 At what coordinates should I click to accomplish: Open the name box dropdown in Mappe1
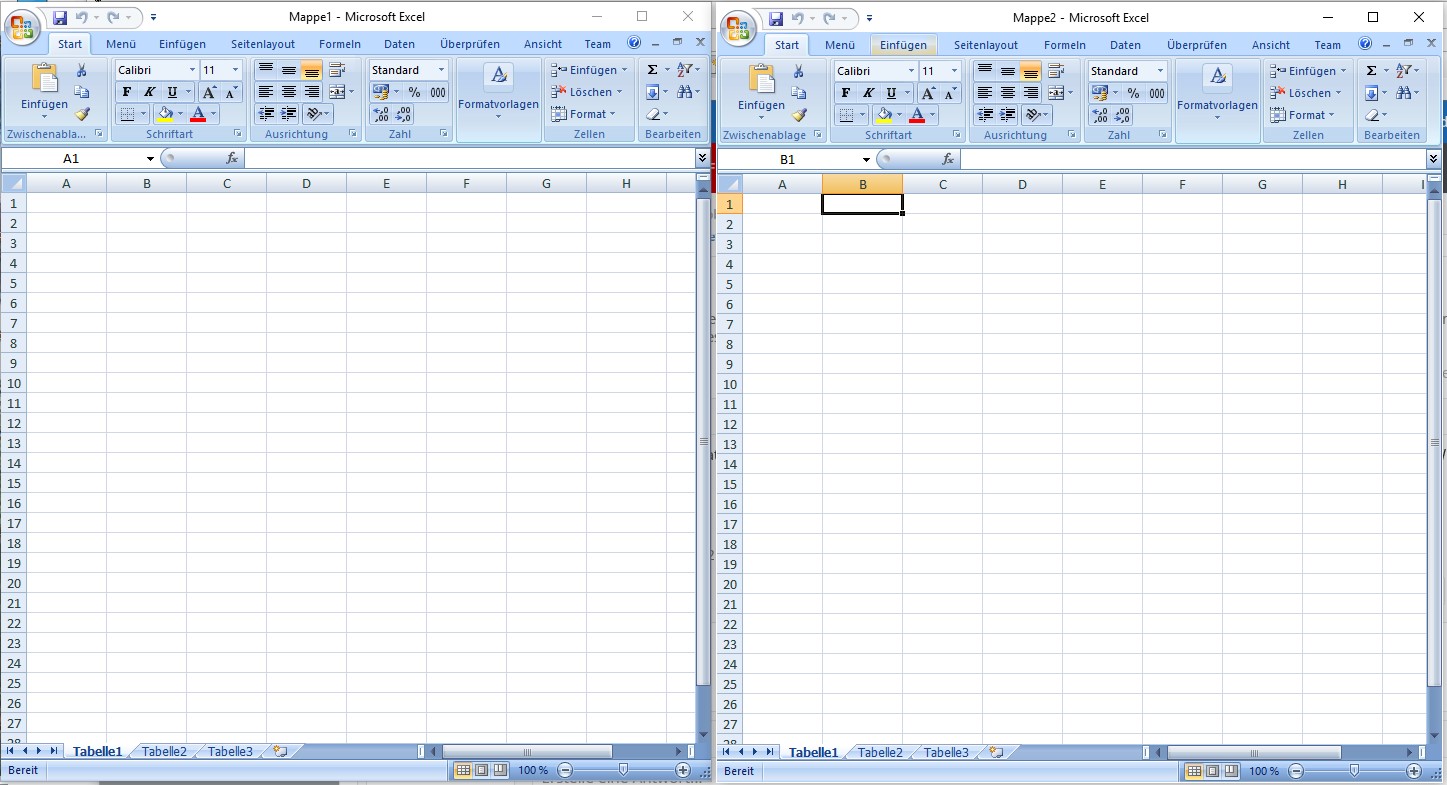point(150,159)
